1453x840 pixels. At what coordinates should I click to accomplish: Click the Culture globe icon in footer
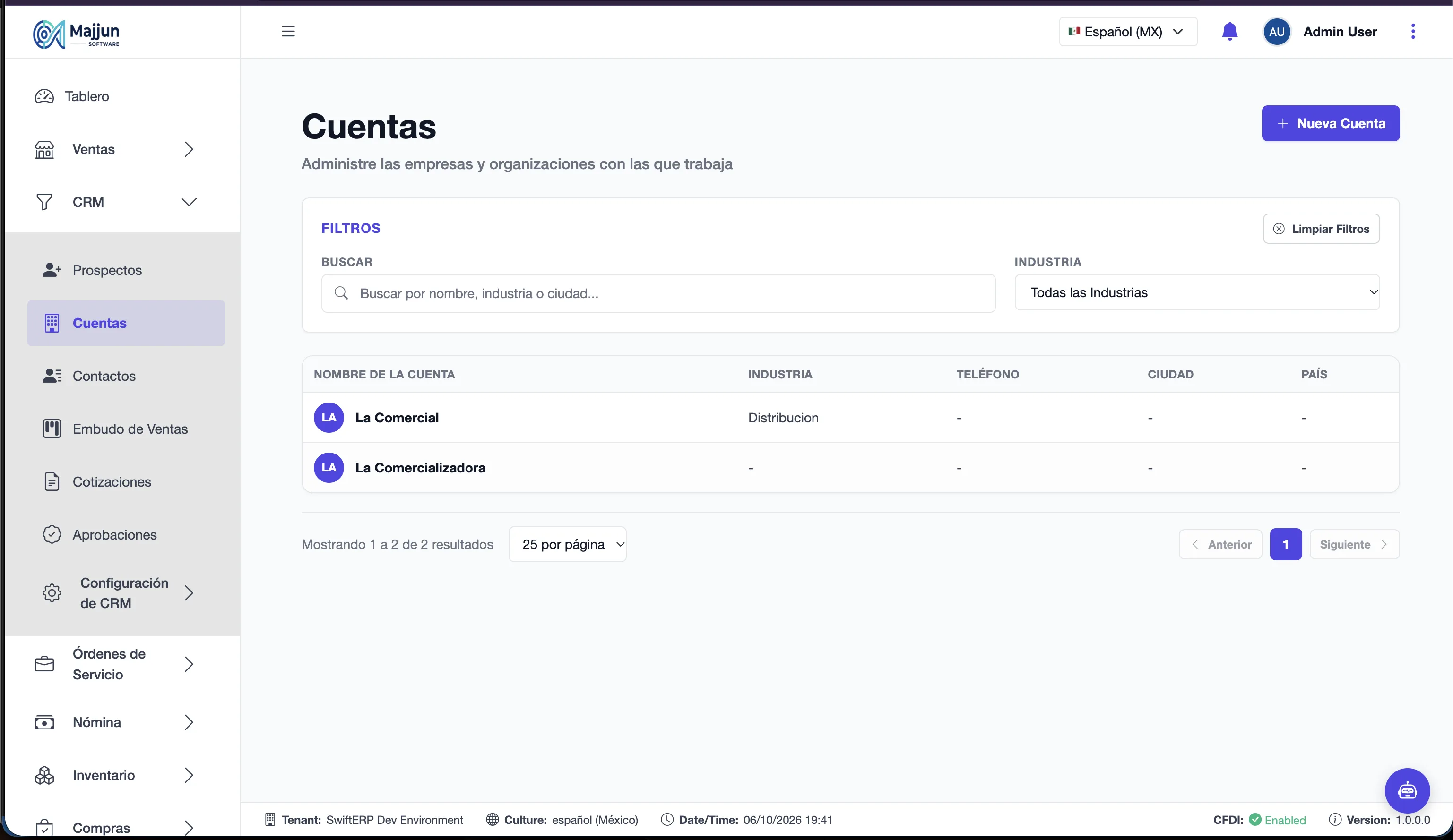493,820
